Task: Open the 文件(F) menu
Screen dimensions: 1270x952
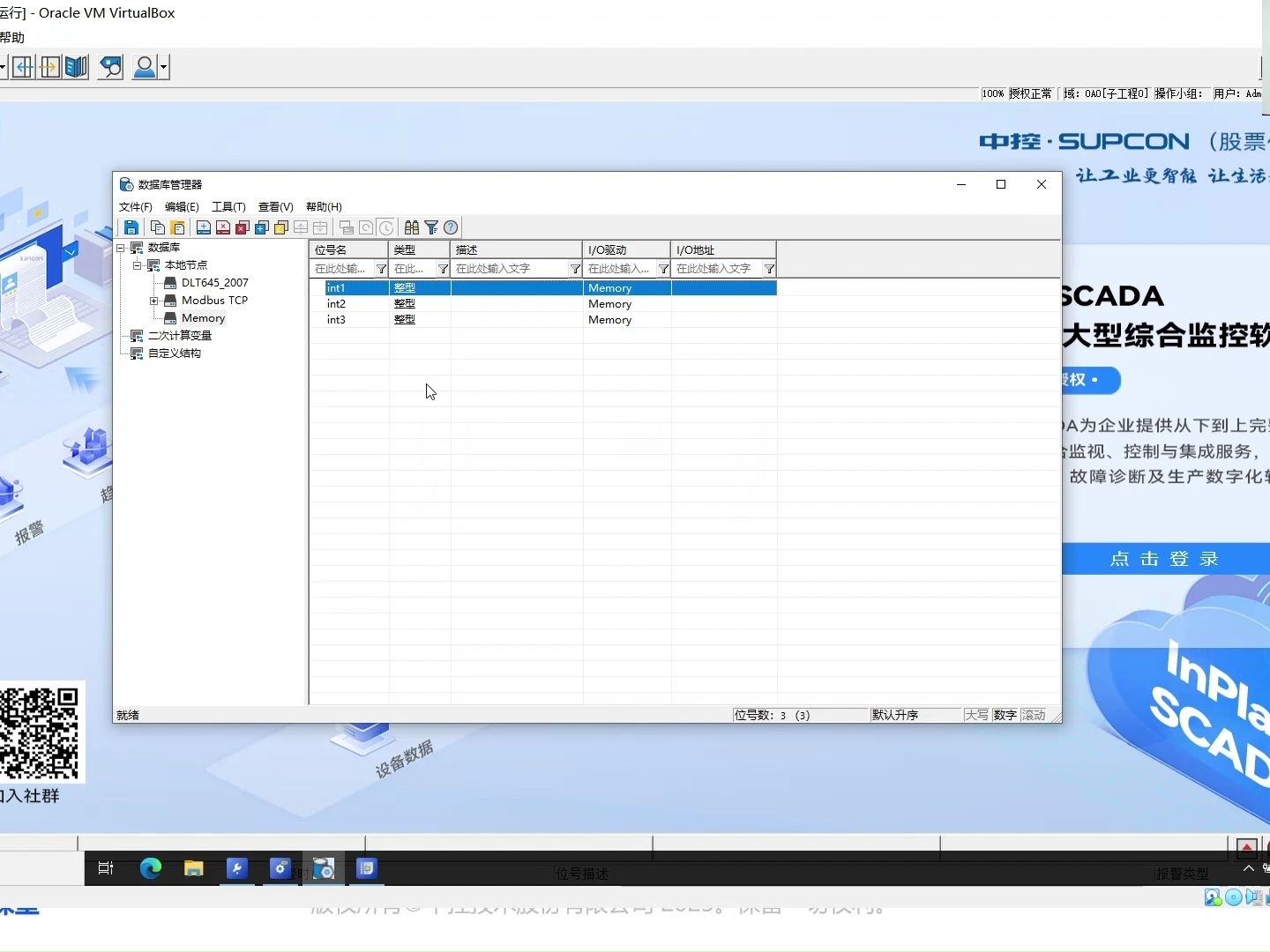Action: pos(136,207)
